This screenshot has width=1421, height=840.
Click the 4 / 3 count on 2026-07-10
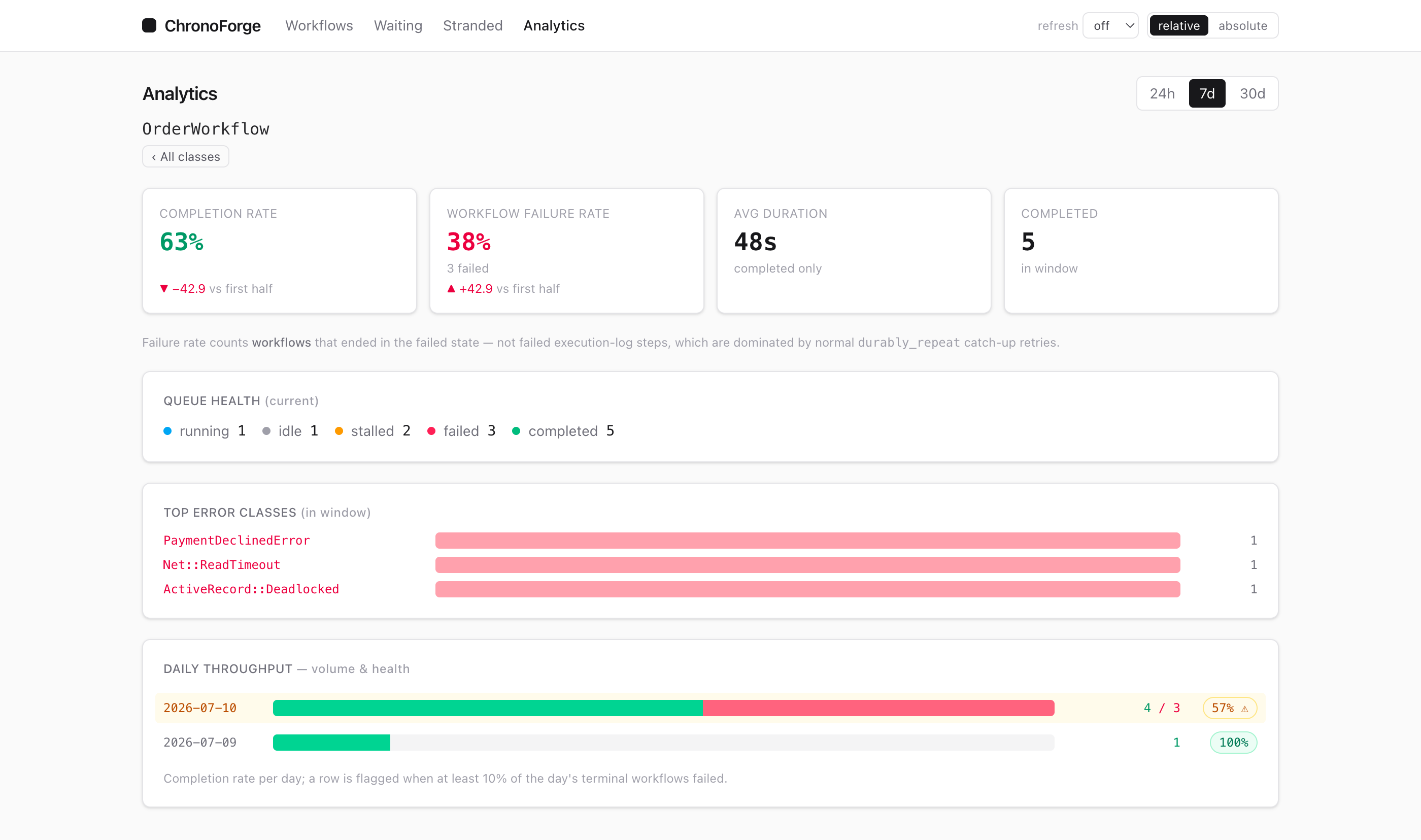tap(1161, 708)
